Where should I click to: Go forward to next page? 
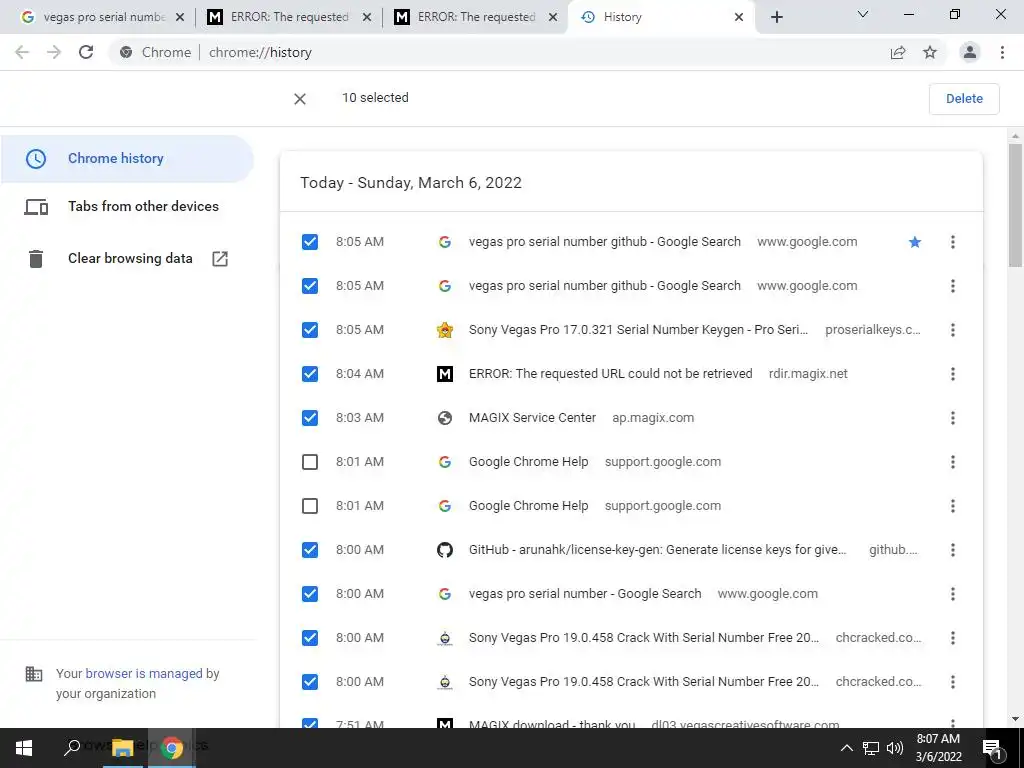[x=54, y=52]
